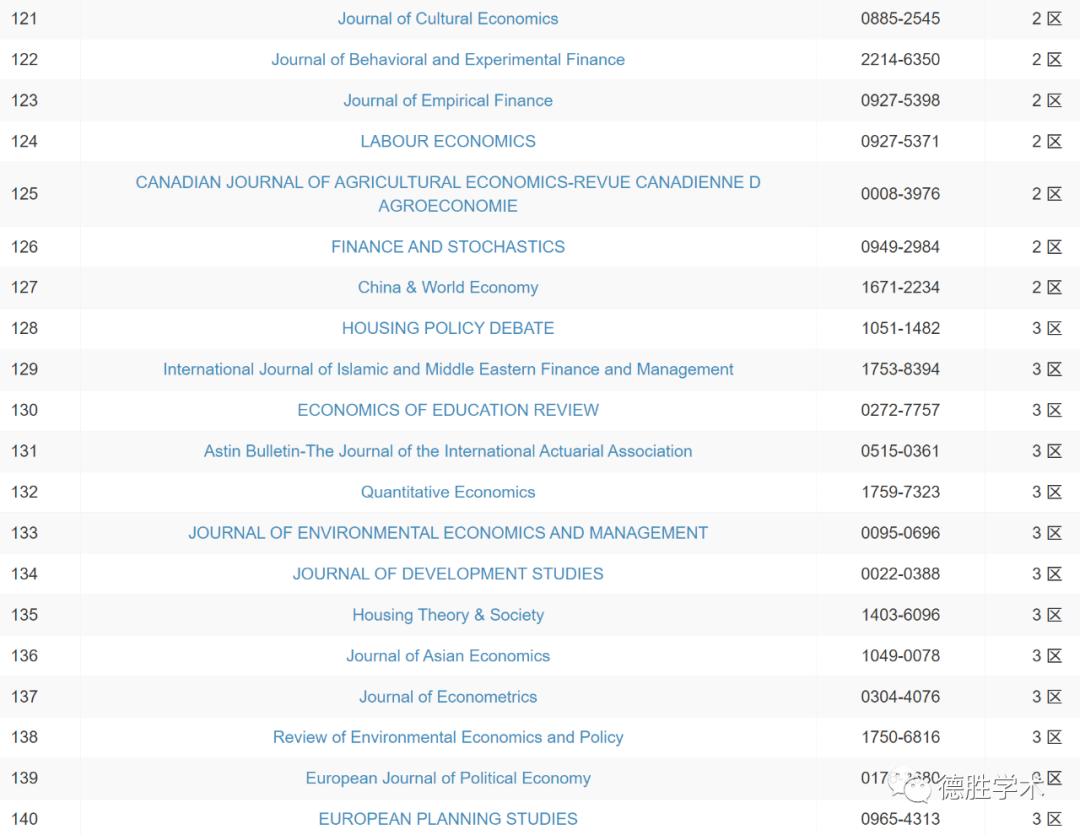
Task: Select ISSN 1049-0078
Action: tap(900, 656)
